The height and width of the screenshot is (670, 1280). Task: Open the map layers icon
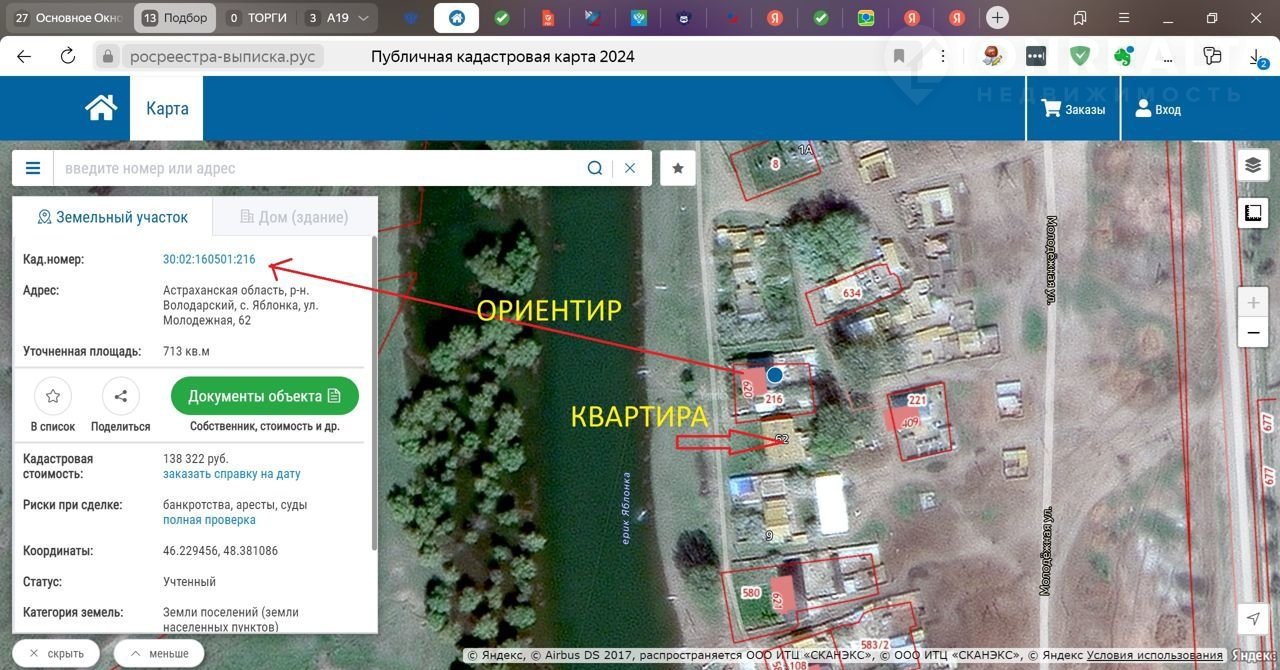1252,166
